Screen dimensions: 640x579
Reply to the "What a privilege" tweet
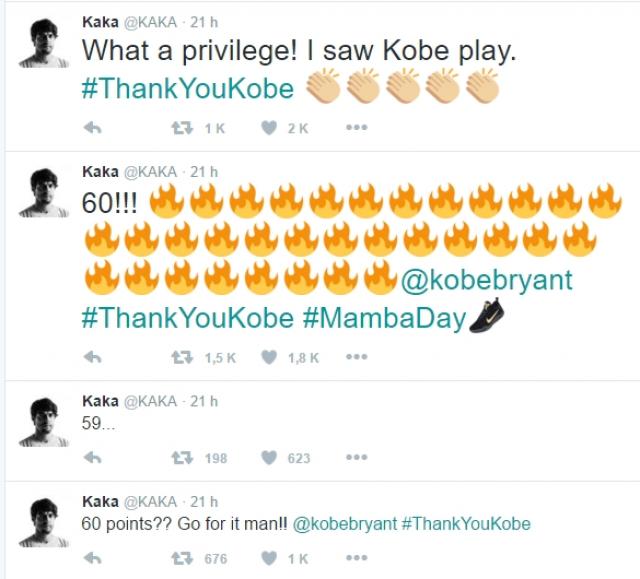click(92, 128)
